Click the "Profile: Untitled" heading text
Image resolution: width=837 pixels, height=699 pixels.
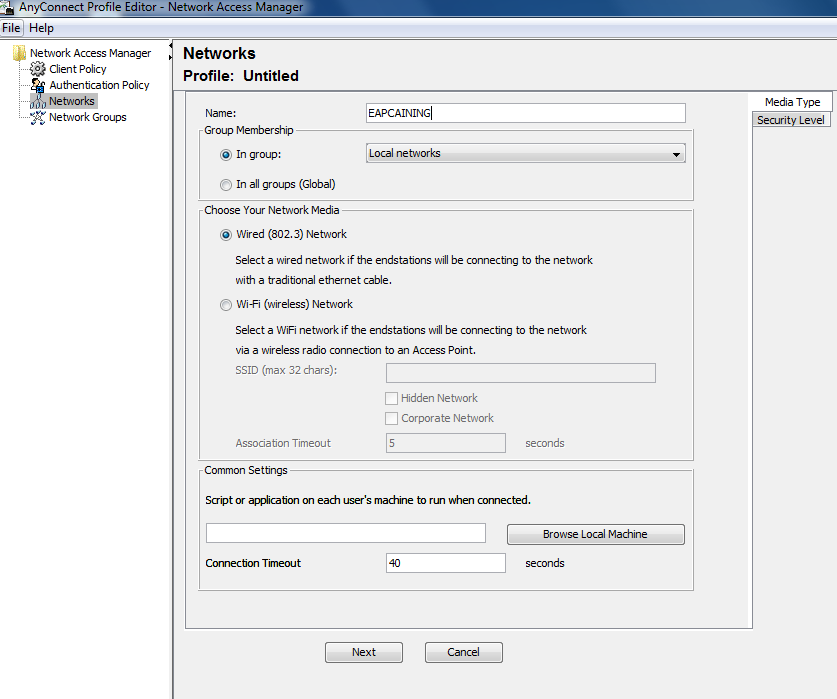241,76
